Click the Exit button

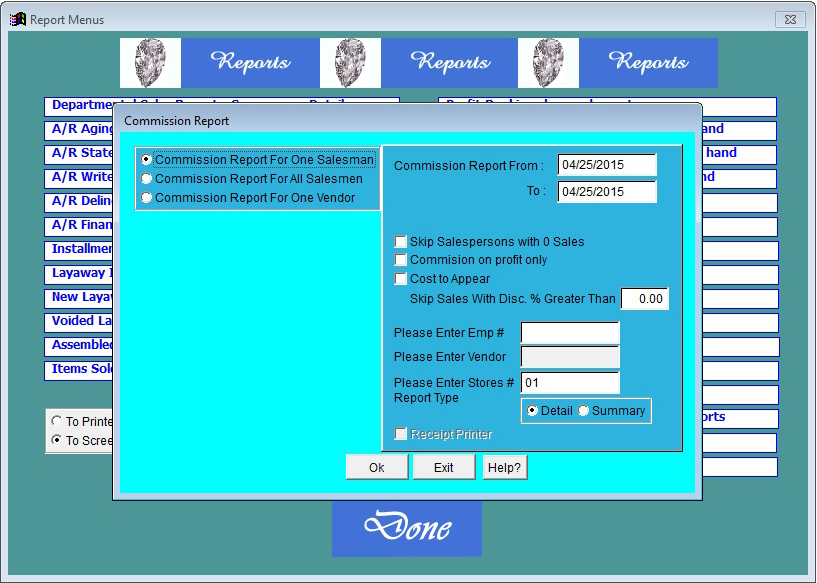click(444, 468)
